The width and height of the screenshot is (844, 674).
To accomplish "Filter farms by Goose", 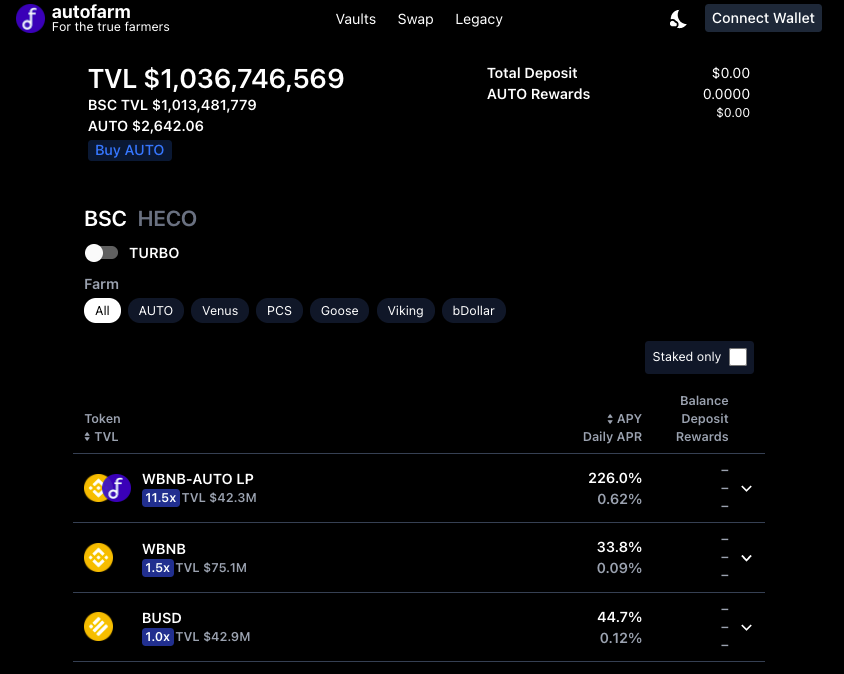I will point(340,311).
